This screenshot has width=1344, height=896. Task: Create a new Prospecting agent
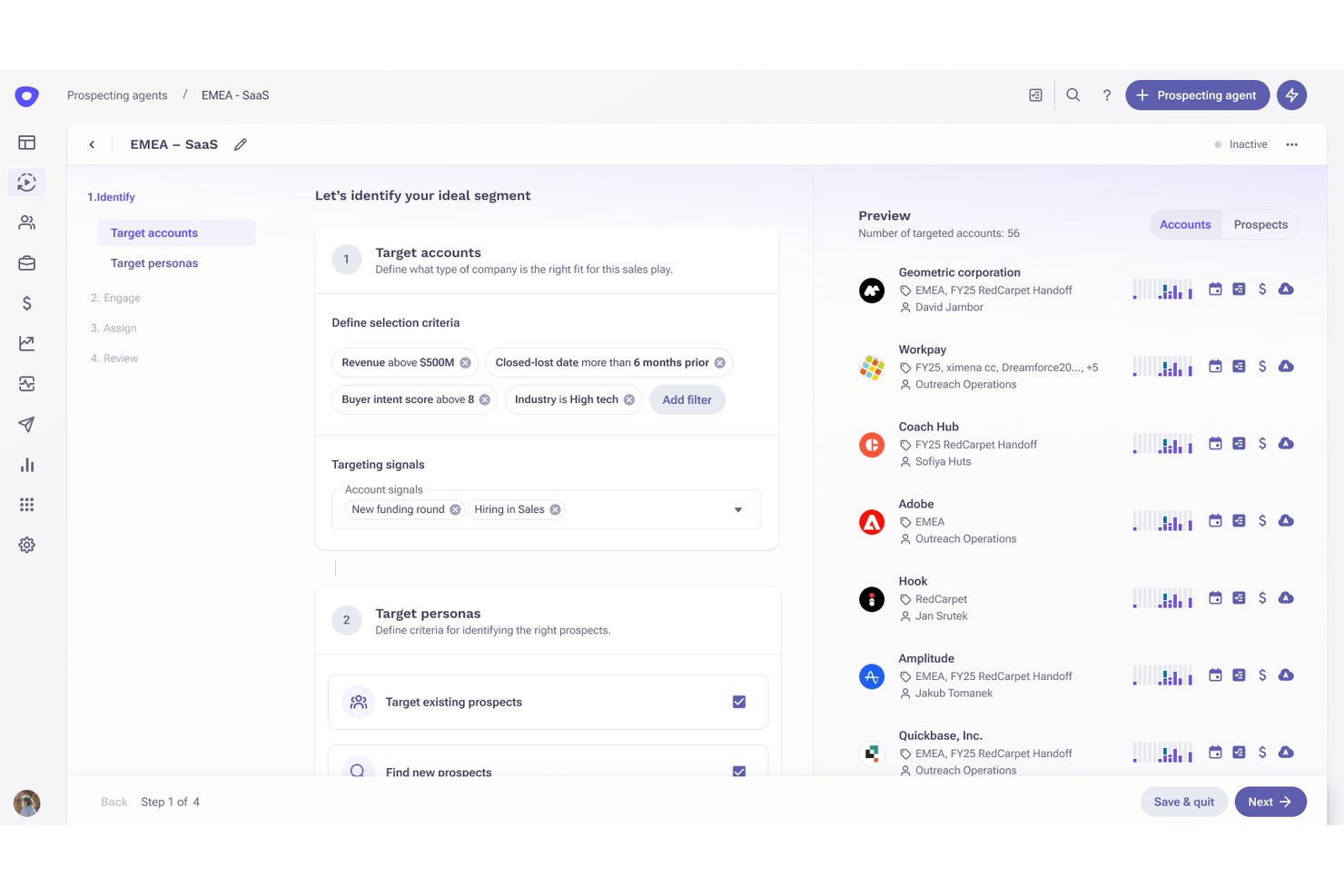point(1197,95)
